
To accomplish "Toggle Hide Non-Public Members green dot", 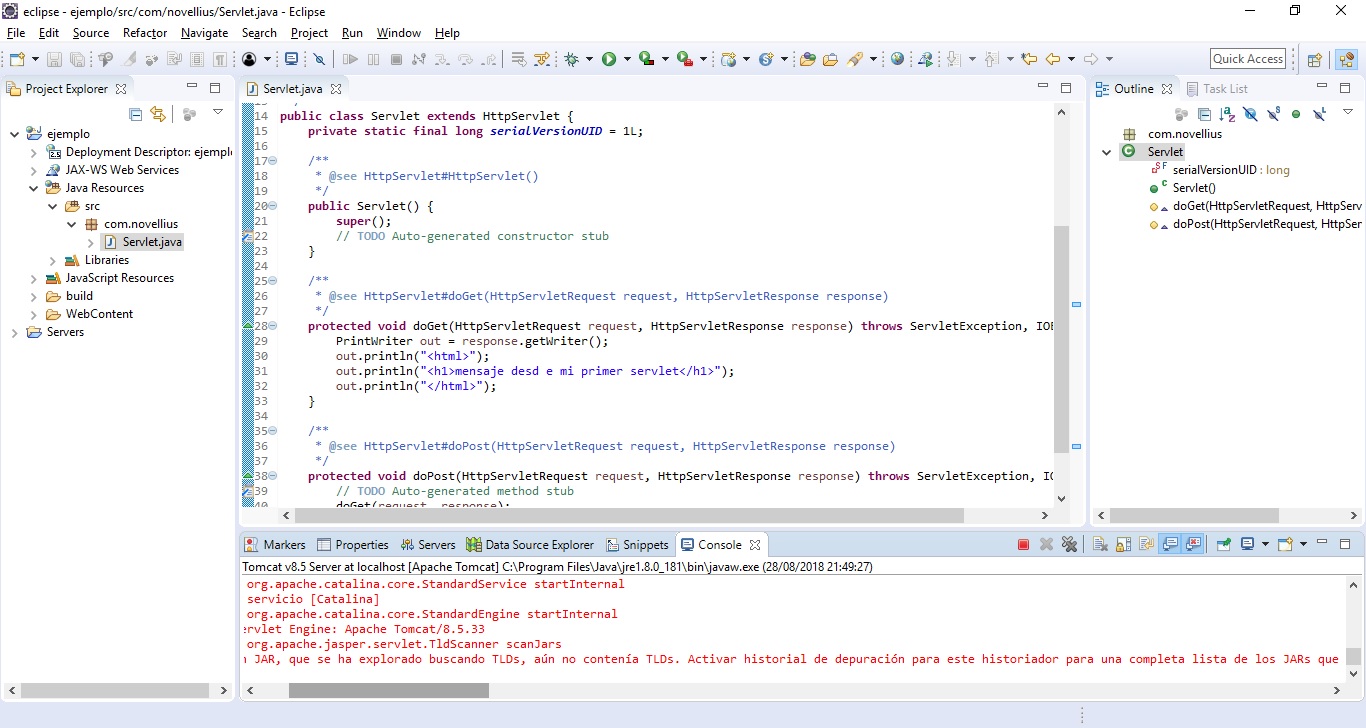I will coord(1296,114).
